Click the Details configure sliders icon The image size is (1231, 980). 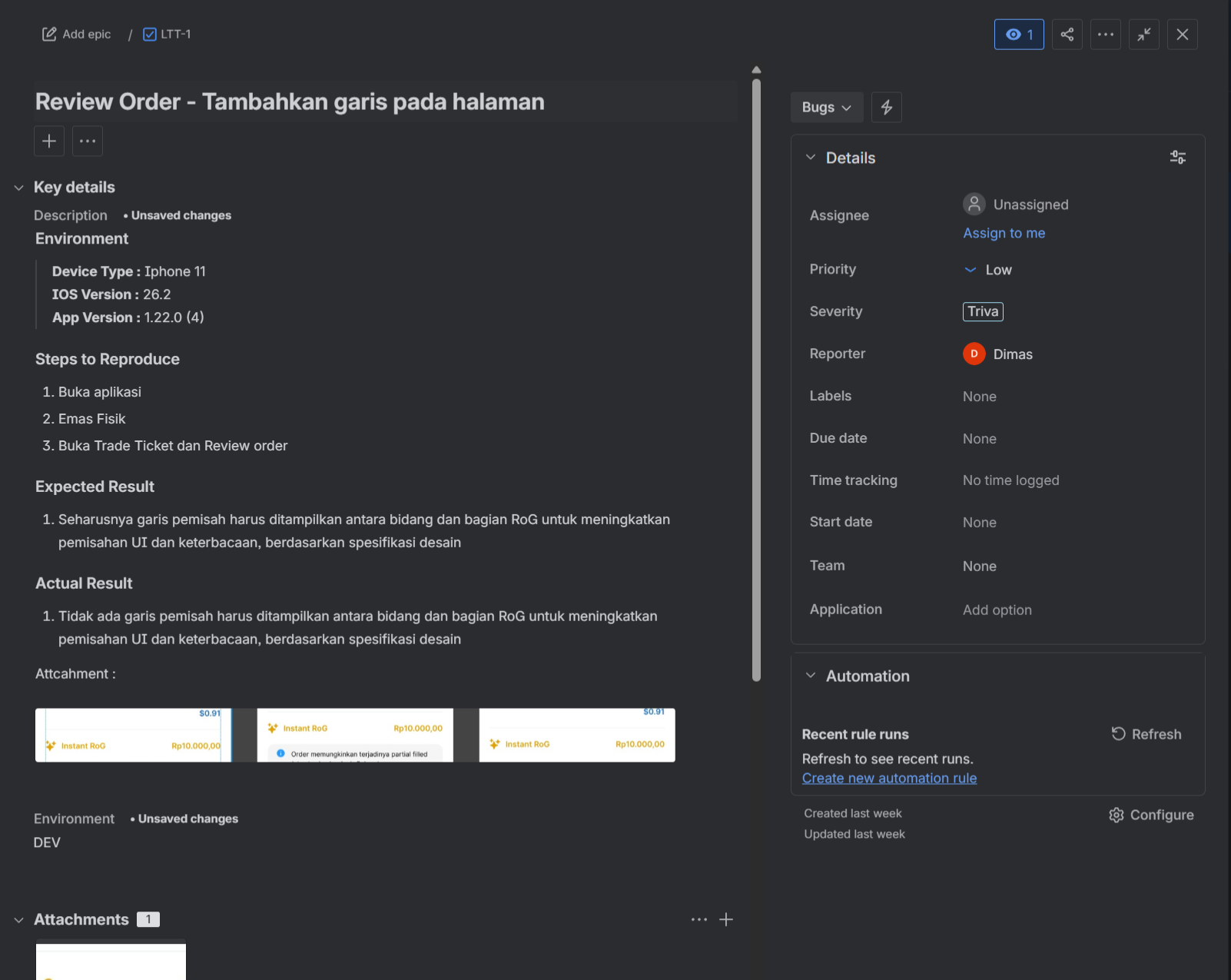pyautogui.click(x=1178, y=158)
